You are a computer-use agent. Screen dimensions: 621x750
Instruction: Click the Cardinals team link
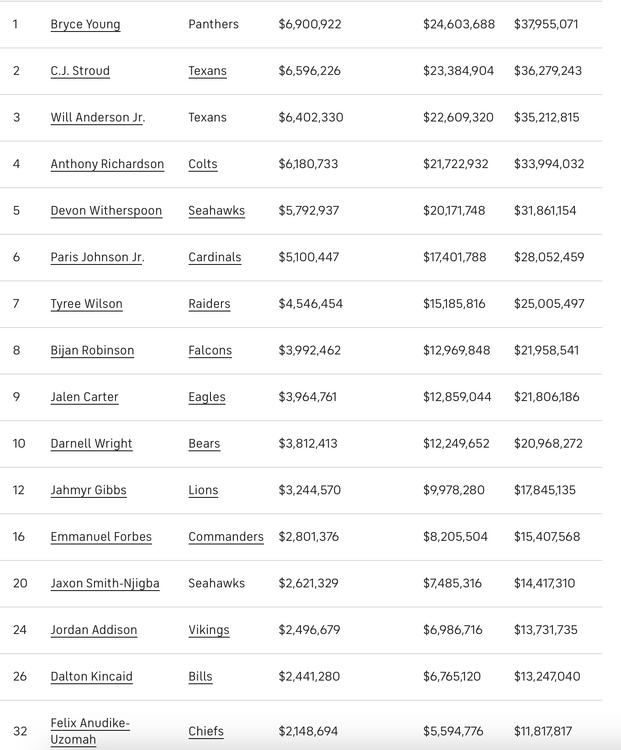pyautogui.click(x=214, y=257)
